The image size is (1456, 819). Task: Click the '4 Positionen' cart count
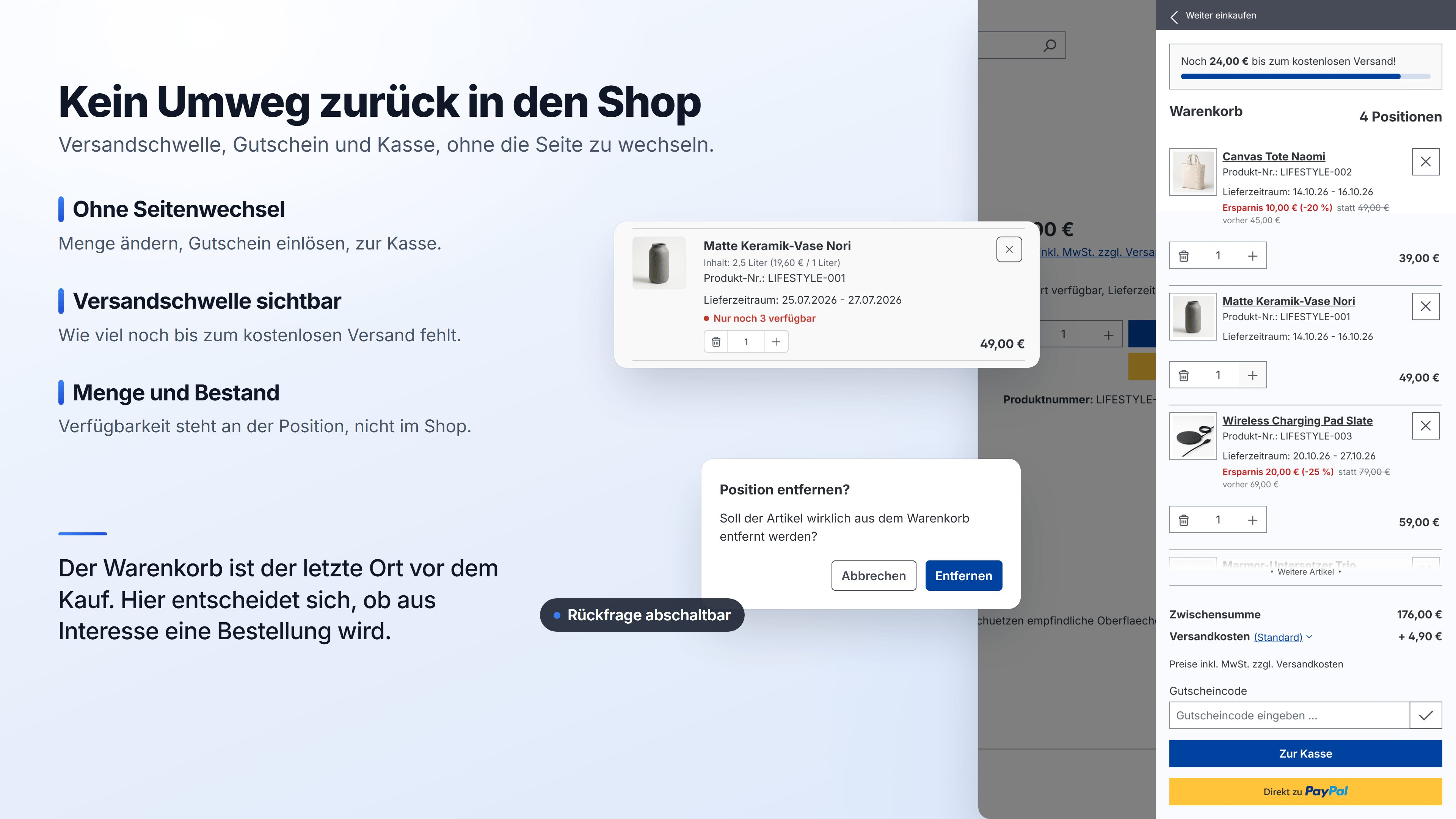click(1400, 117)
